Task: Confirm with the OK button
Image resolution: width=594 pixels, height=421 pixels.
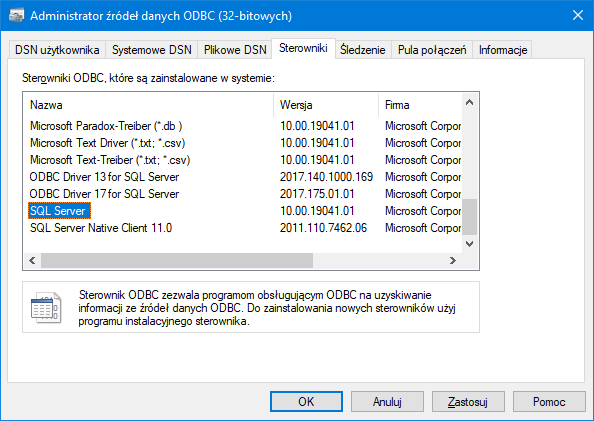Action: [x=306, y=401]
